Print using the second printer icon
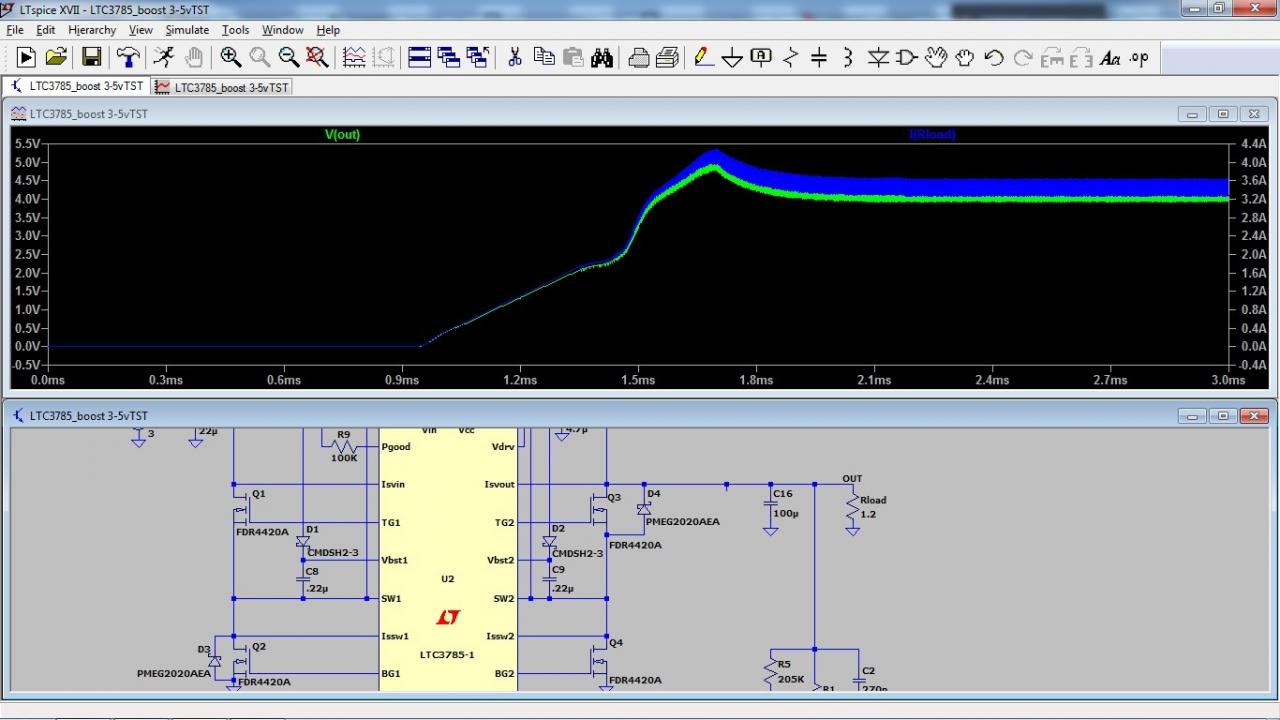 (668, 57)
